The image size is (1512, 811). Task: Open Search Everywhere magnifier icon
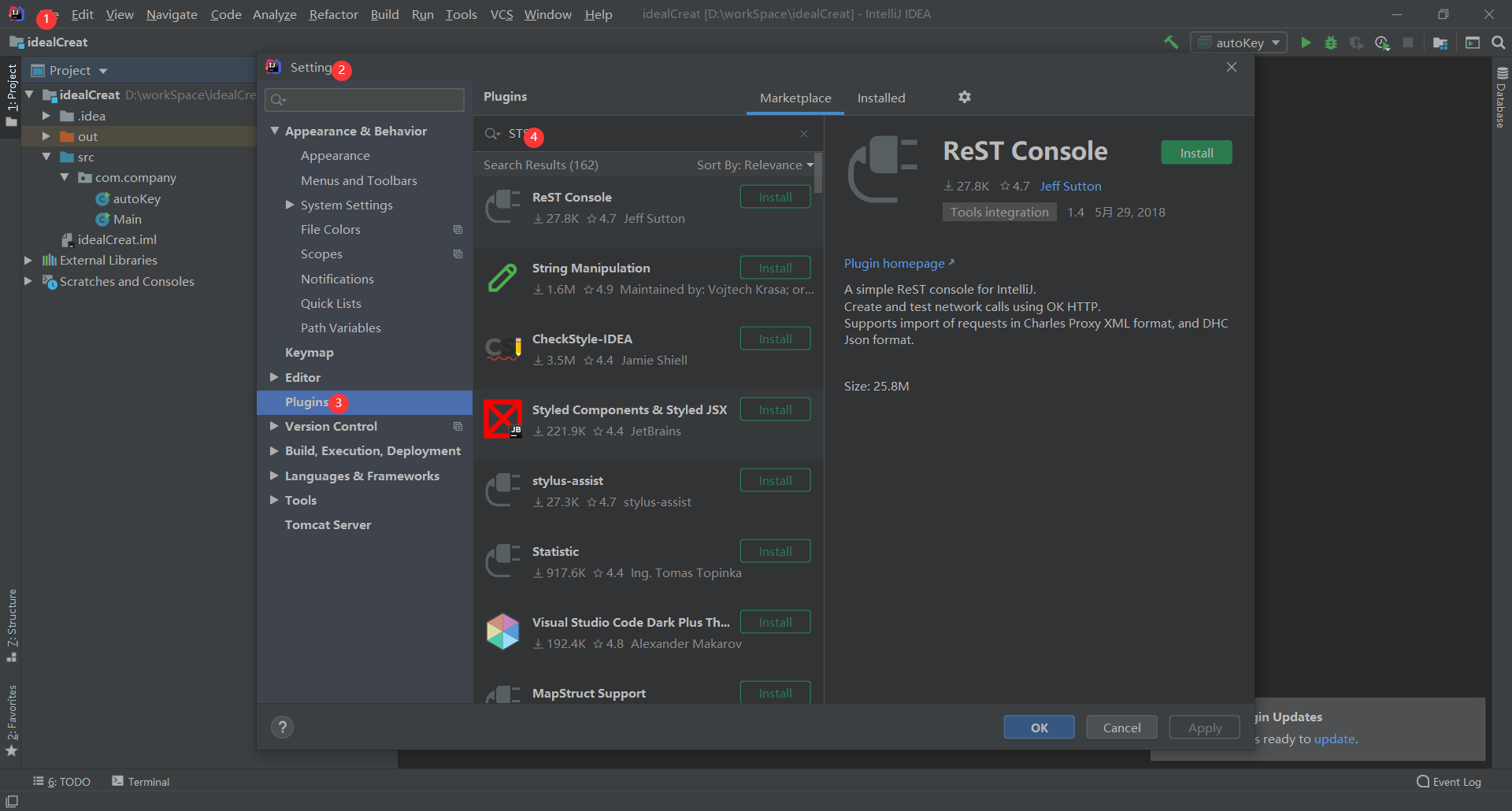[x=1499, y=43]
